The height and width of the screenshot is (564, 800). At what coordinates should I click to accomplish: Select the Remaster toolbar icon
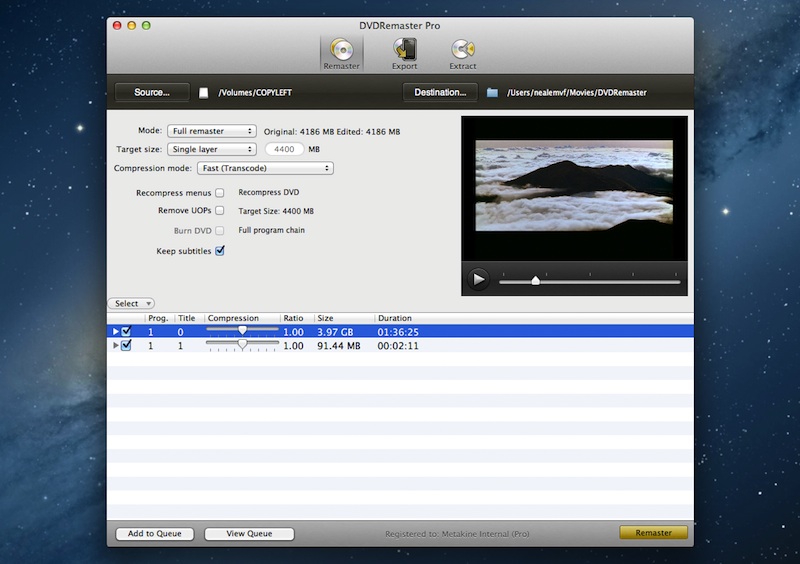341,52
